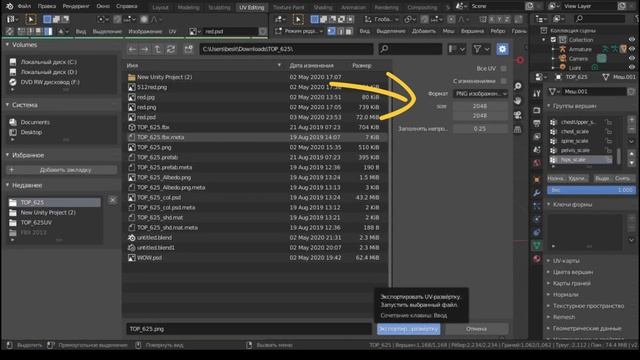Refresh the file list

click(171, 49)
